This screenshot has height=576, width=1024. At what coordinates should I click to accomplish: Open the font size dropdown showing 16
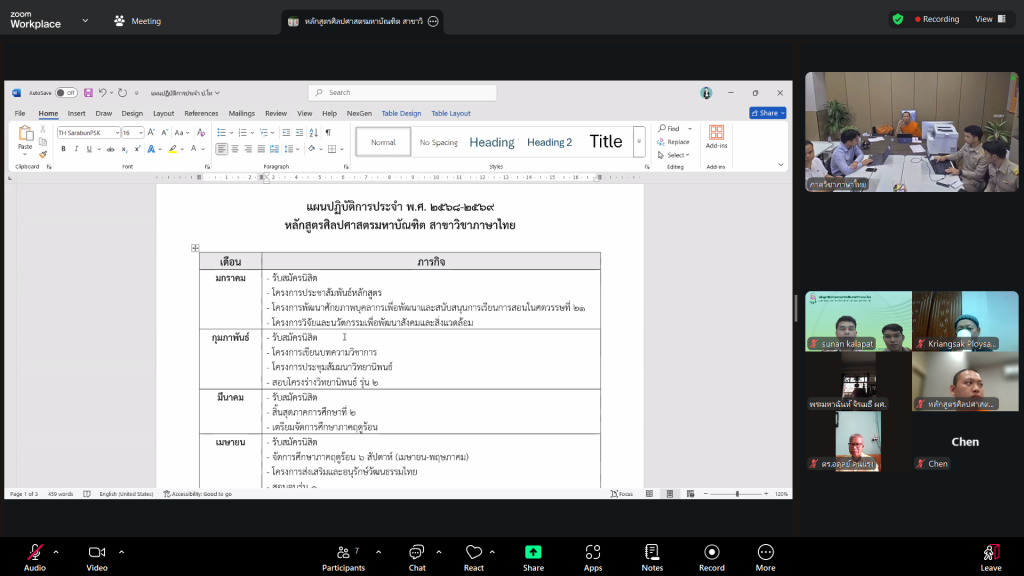click(x=140, y=133)
